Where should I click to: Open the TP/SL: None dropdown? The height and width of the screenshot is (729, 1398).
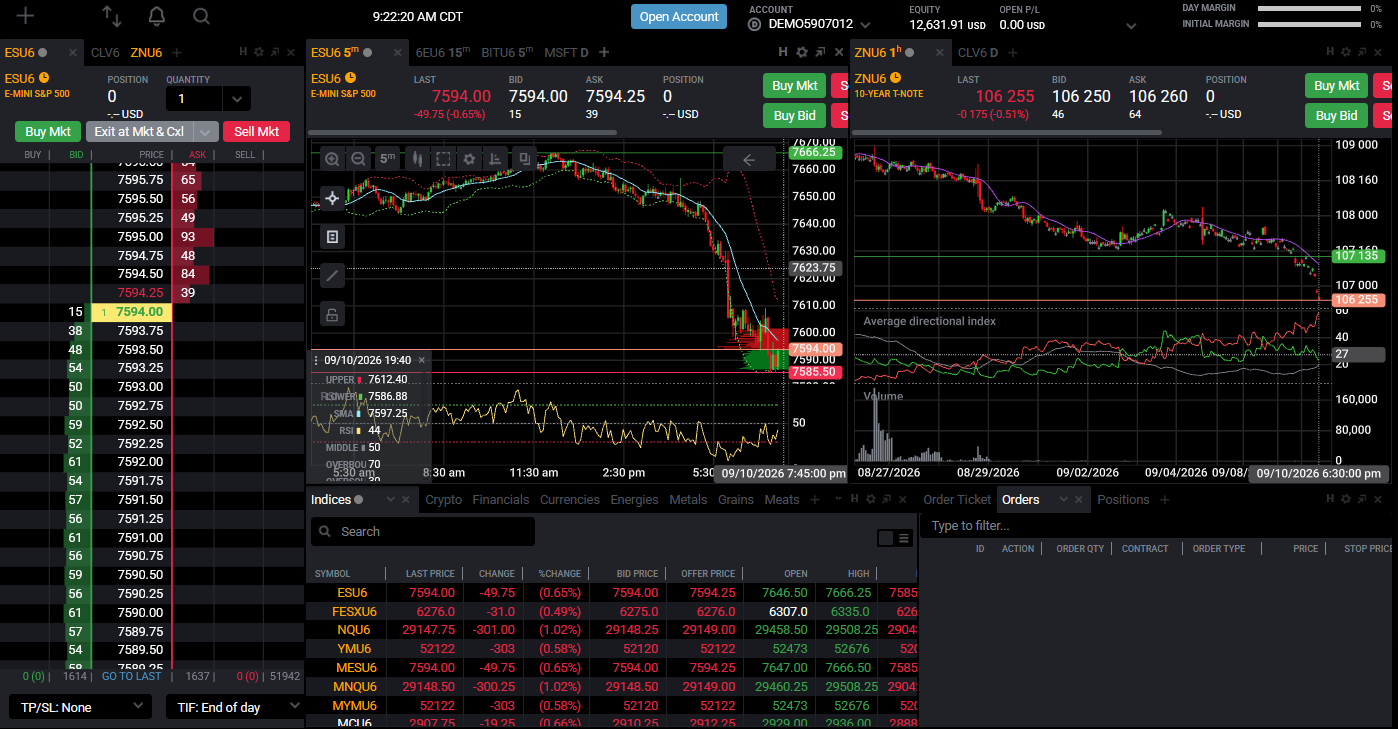80,707
